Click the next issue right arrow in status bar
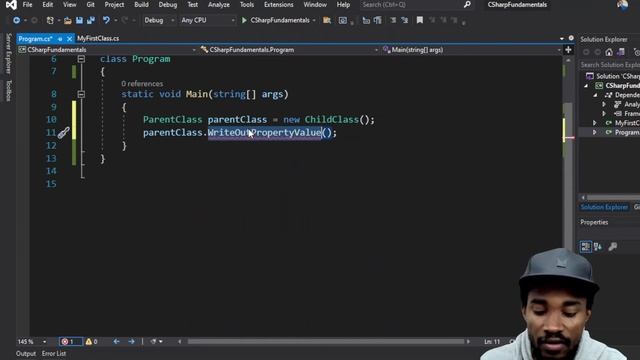 [x=131, y=342]
